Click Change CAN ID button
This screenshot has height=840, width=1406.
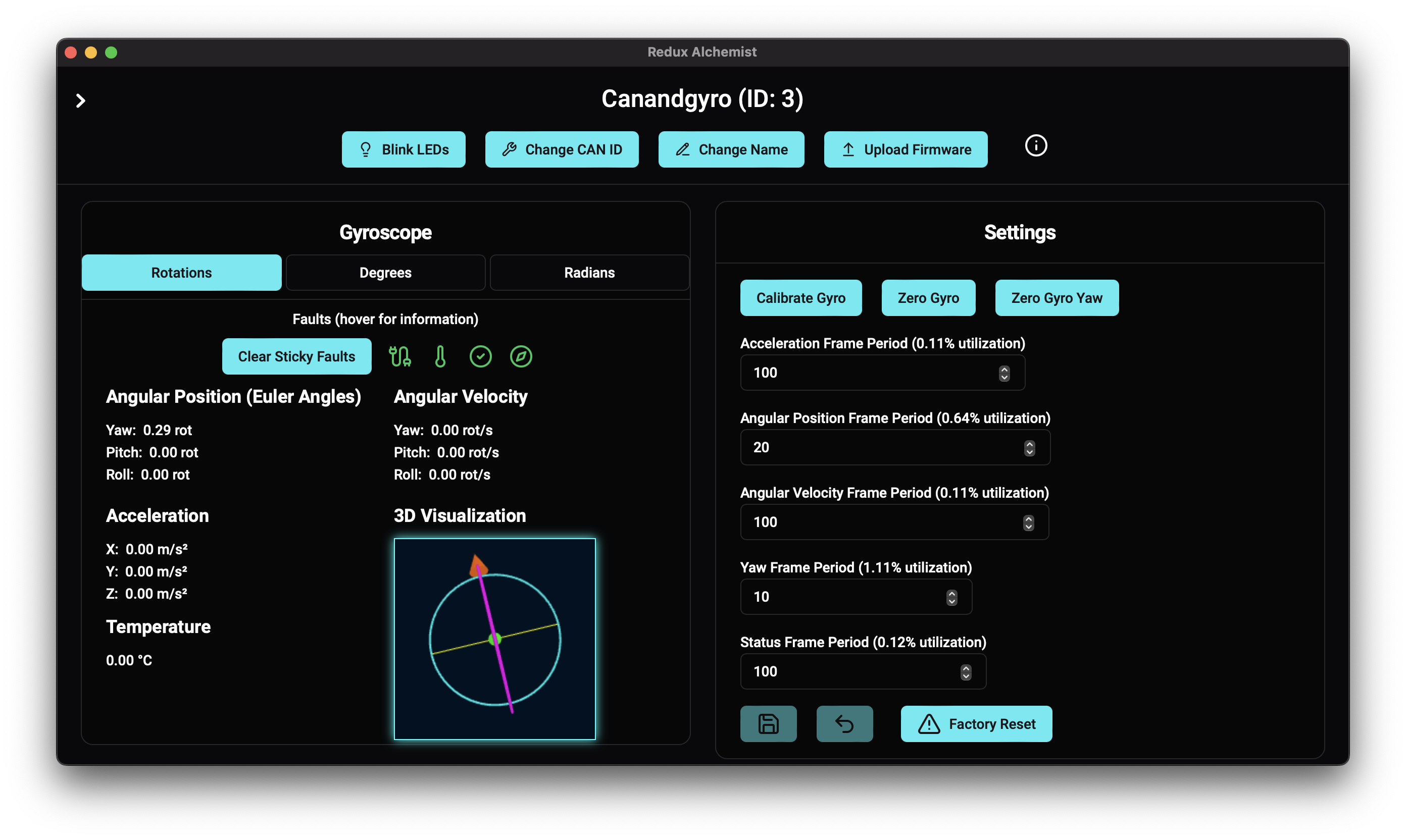pos(561,149)
